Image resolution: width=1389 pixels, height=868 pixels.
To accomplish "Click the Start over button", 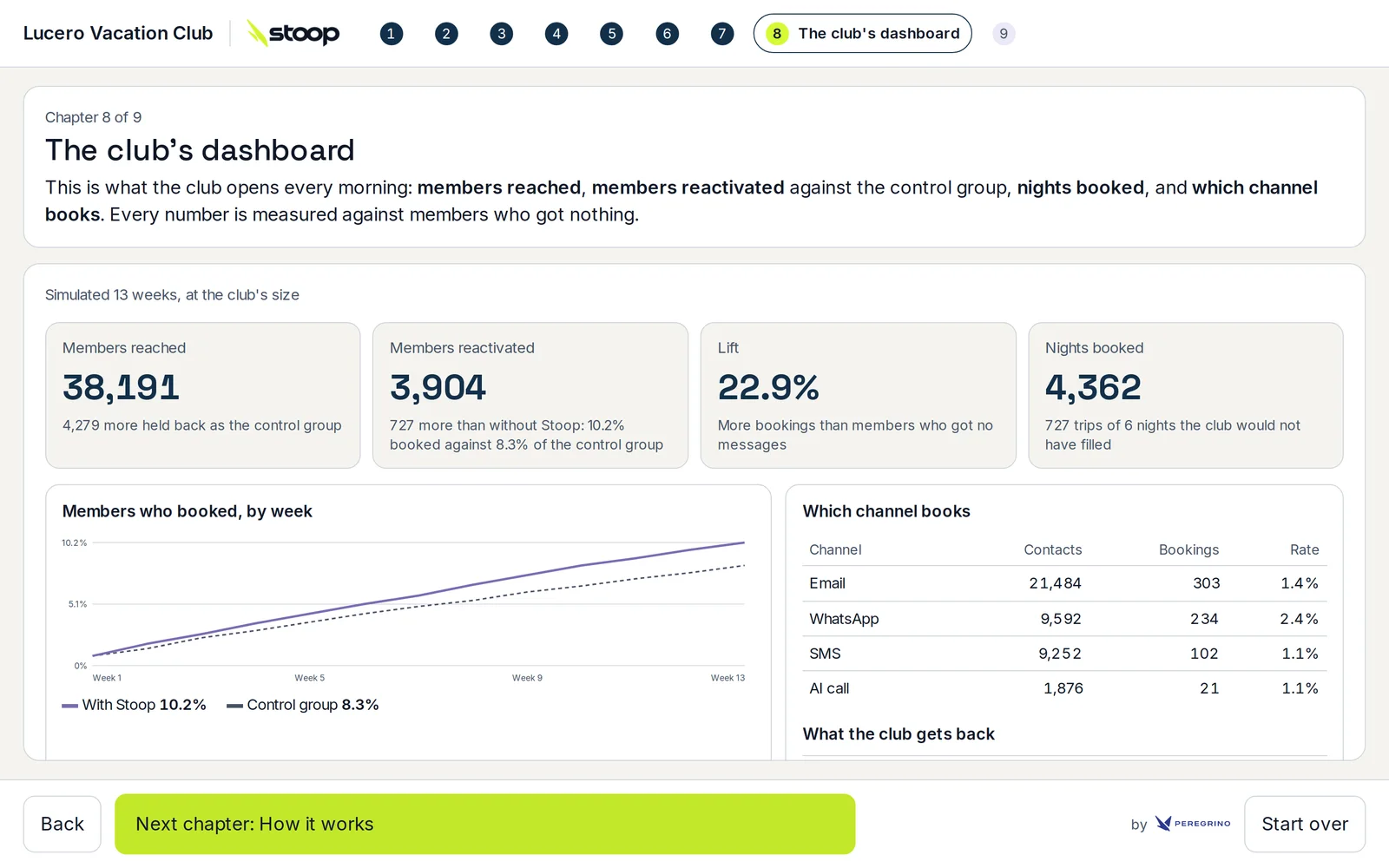I will 1304,824.
